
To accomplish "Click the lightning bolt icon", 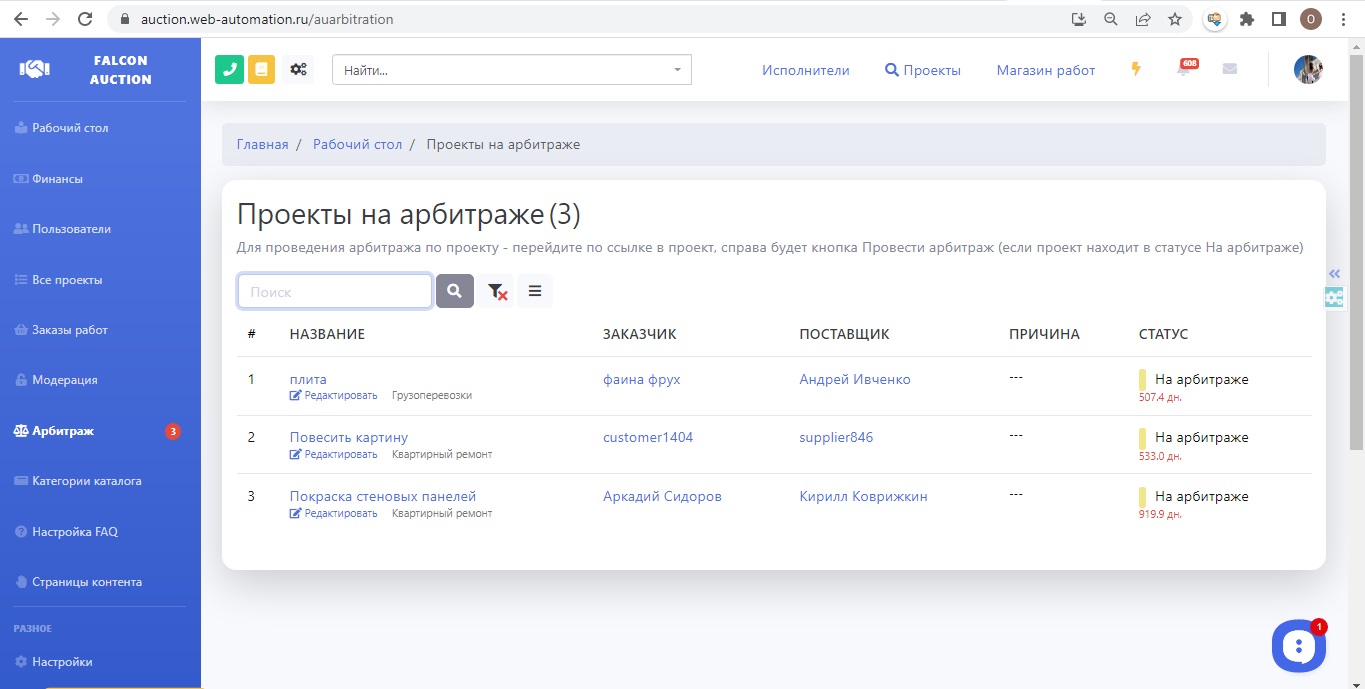I will [x=1135, y=69].
